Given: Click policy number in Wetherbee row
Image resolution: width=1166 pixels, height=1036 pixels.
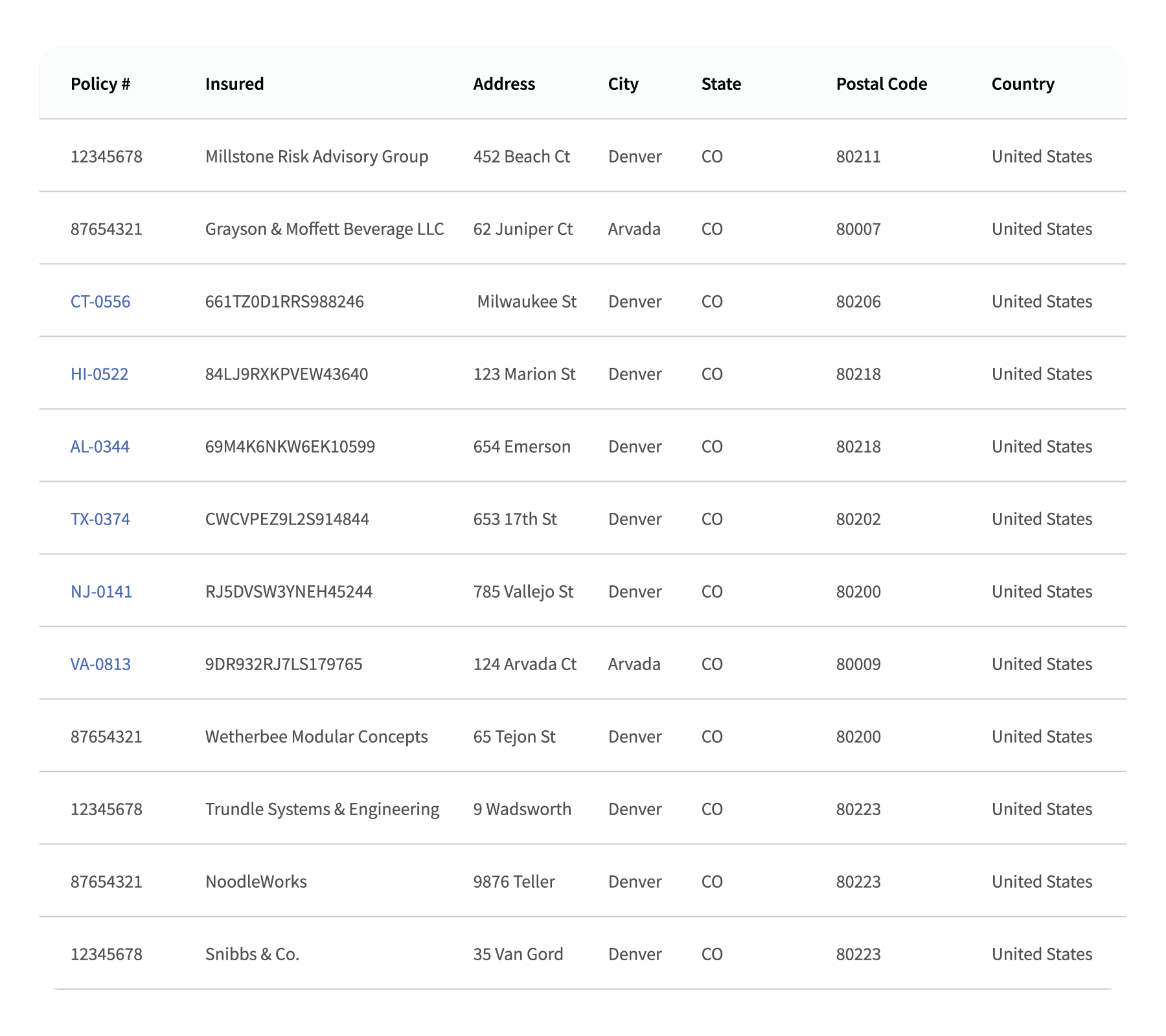Looking at the screenshot, I should [x=106, y=736].
